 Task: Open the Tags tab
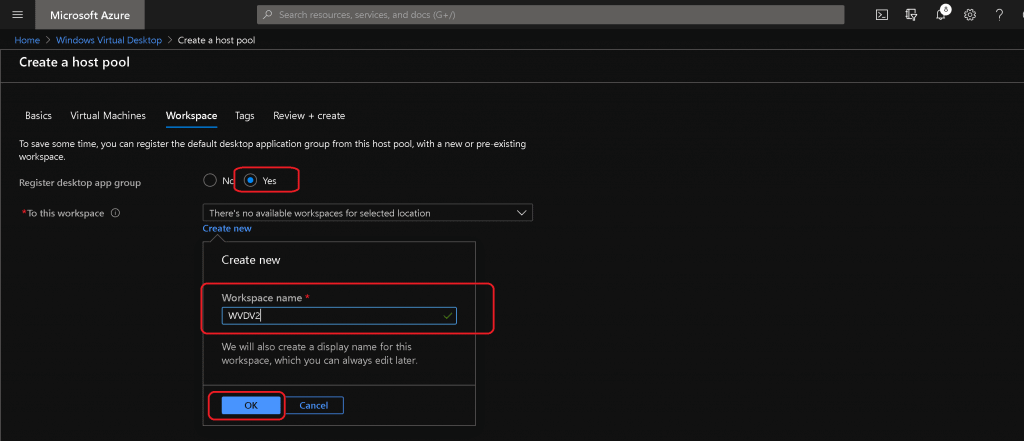[x=245, y=116]
